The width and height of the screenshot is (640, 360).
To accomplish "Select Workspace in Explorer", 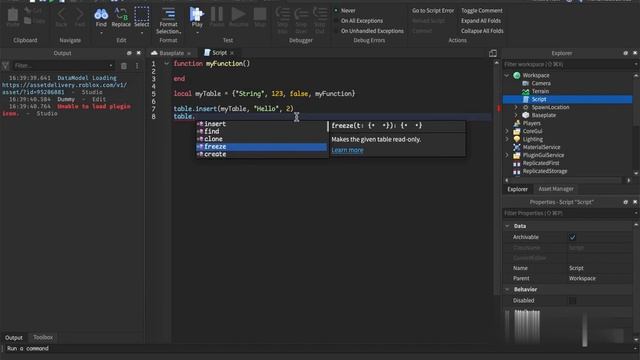I will (536, 76).
